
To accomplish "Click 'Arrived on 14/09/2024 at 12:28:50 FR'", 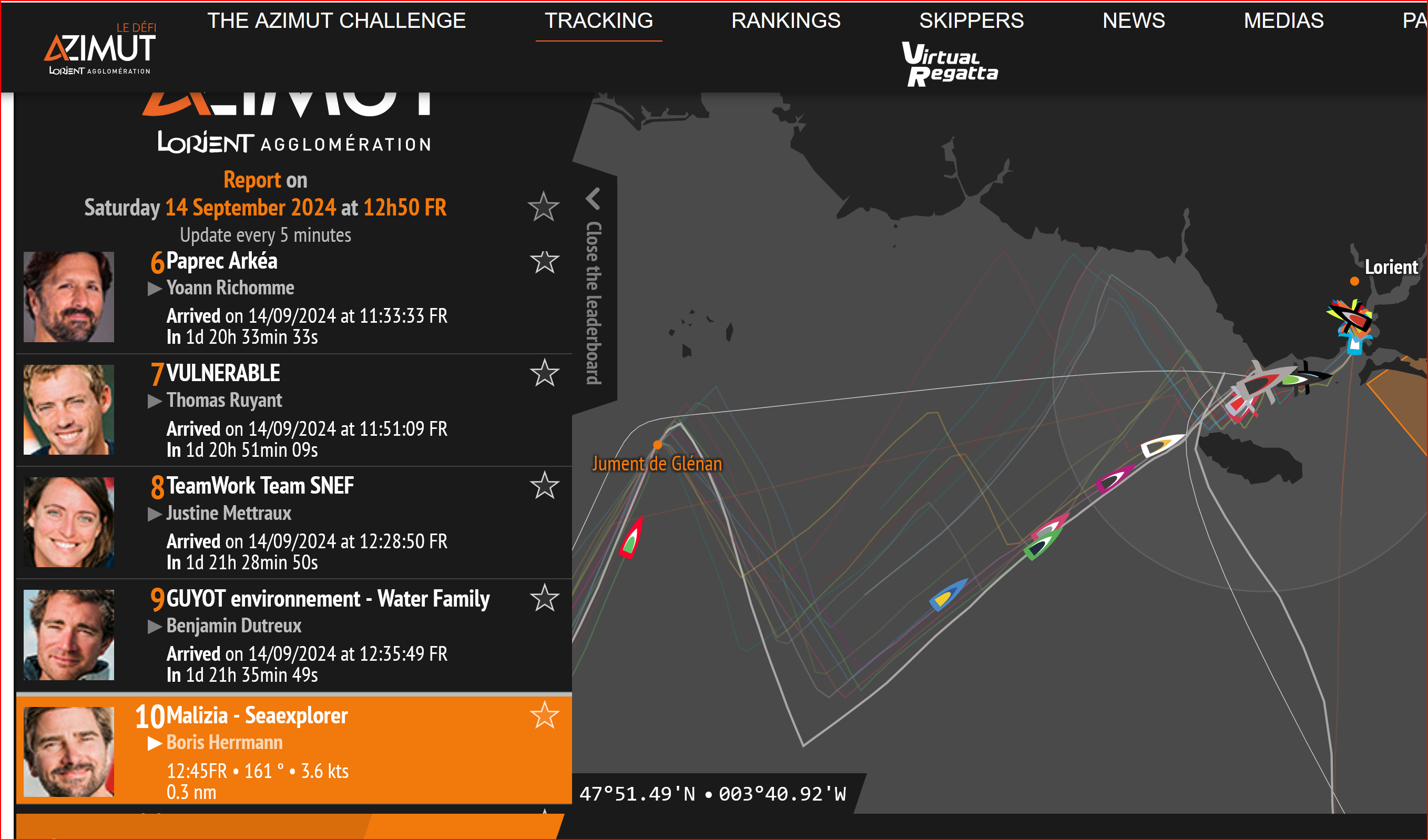I will [x=307, y=541].
